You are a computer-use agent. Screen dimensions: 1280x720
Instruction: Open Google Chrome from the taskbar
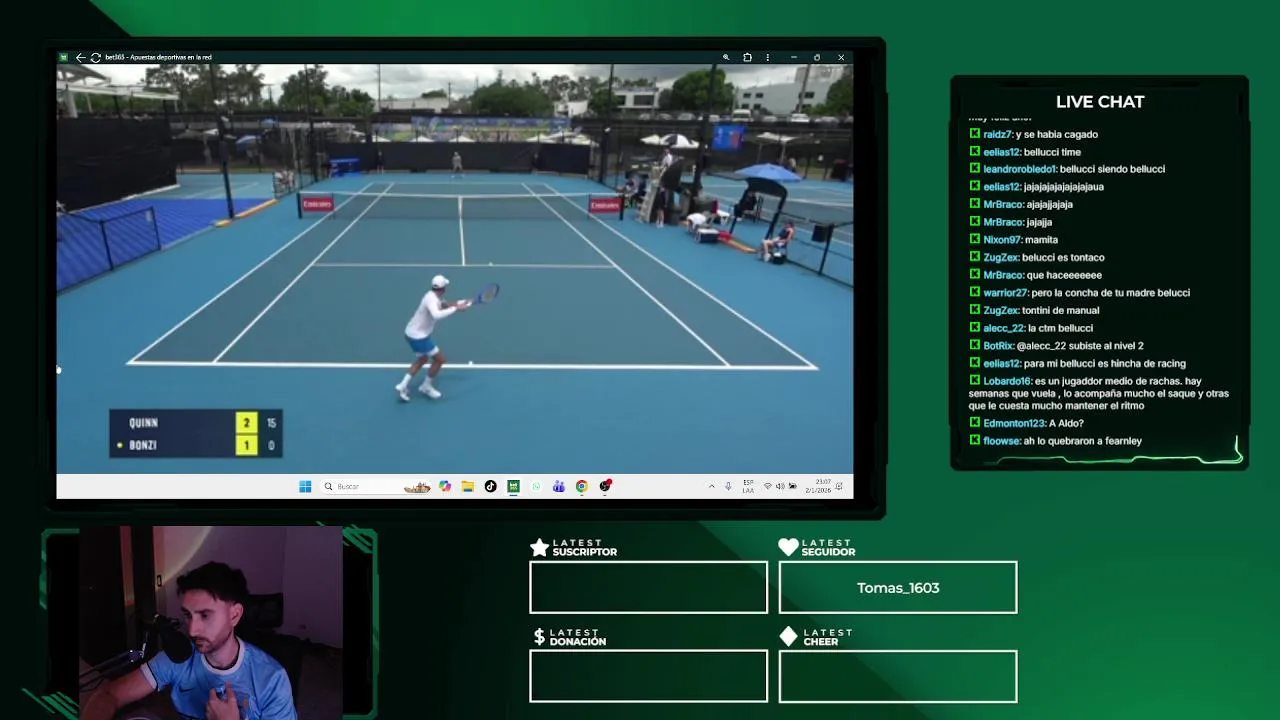[581, 487]
